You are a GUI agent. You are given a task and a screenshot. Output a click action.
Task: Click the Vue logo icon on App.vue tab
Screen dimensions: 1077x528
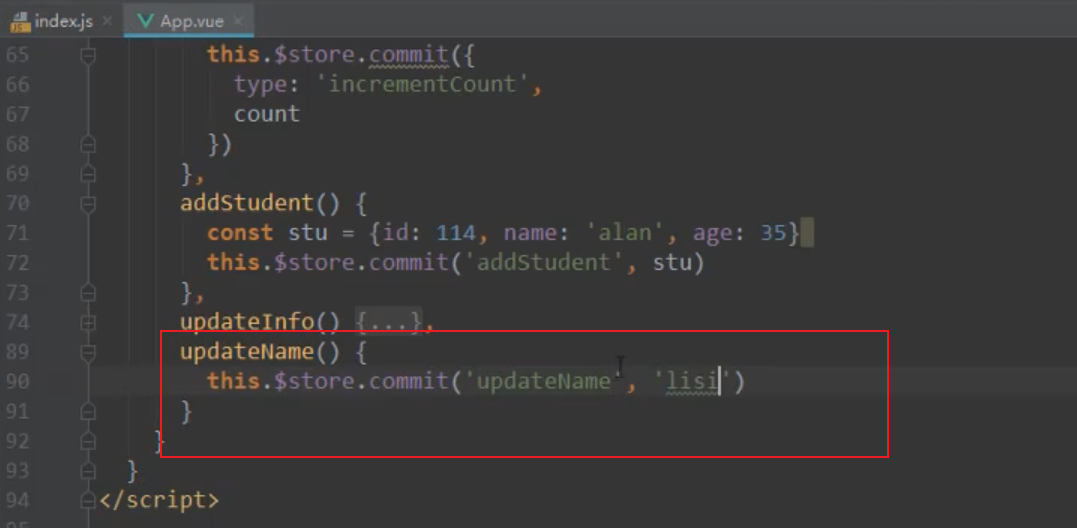coord(146,21)
